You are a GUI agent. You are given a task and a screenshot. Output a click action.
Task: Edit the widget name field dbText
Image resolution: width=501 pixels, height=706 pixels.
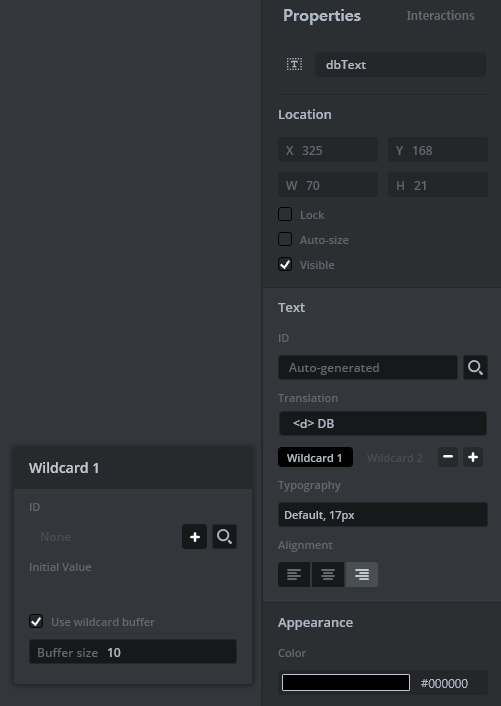point(400,64)
